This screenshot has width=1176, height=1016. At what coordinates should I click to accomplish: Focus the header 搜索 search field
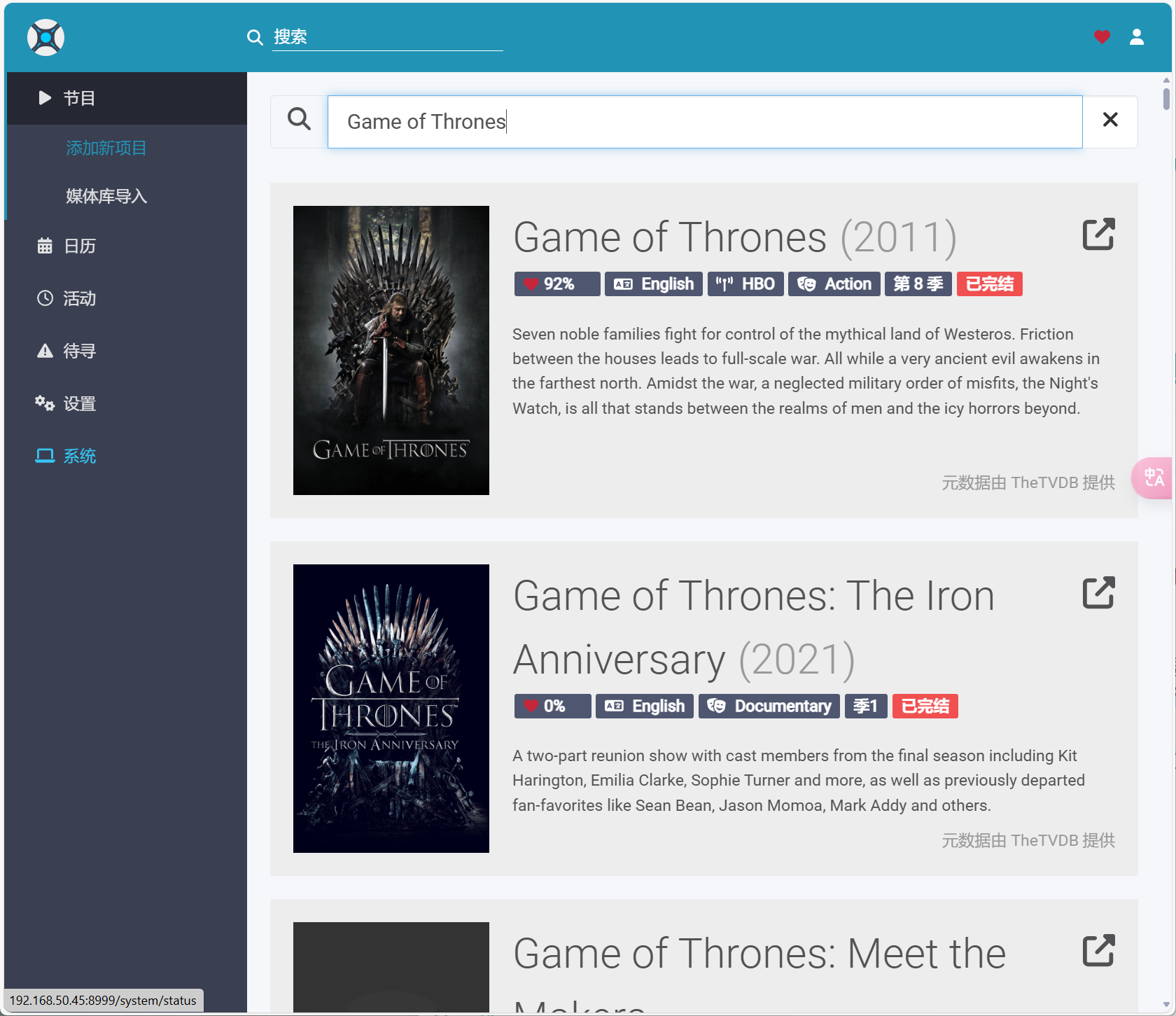click(x=387, y=37)
